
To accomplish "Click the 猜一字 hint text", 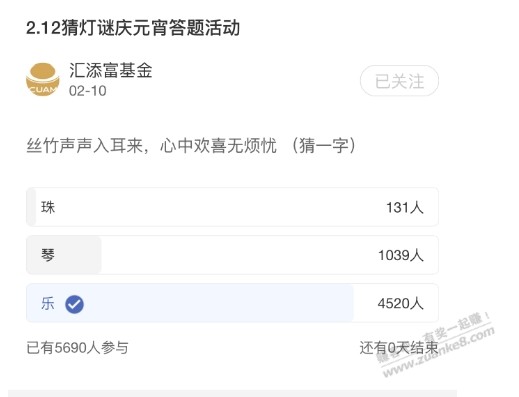I will coord(324,146).
